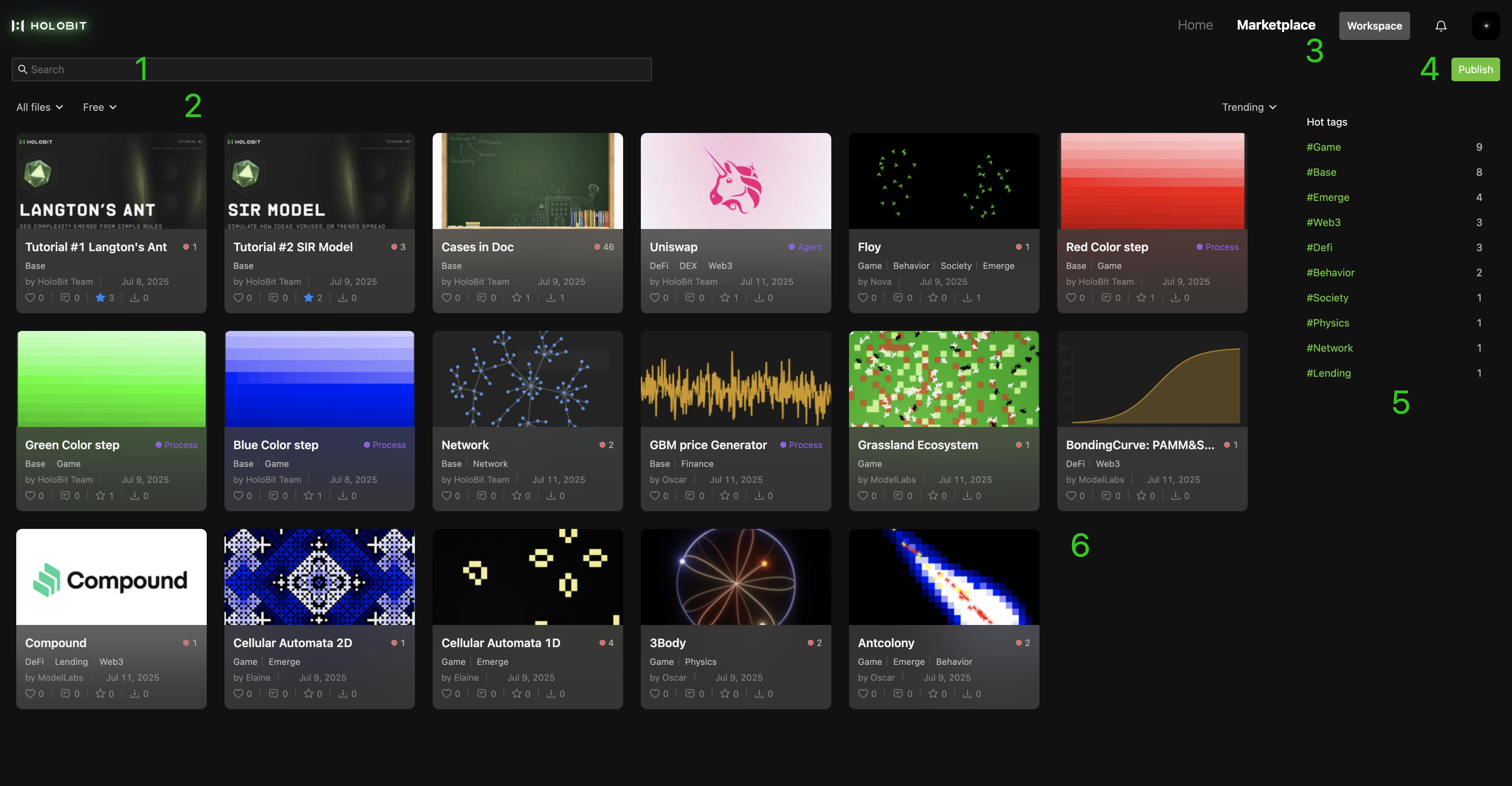The width and height of the screenshot is (1512, 786).
Task: Select the Marketplace tab
Action: point(1275,25)
